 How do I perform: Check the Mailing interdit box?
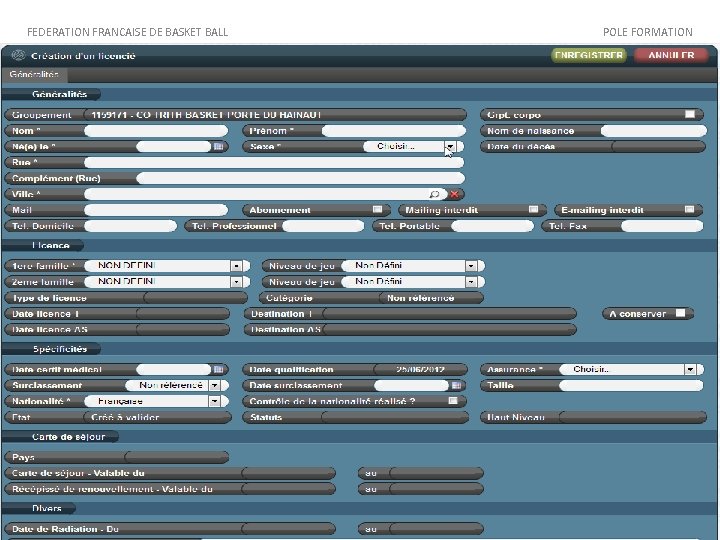[x=533, y=210]
